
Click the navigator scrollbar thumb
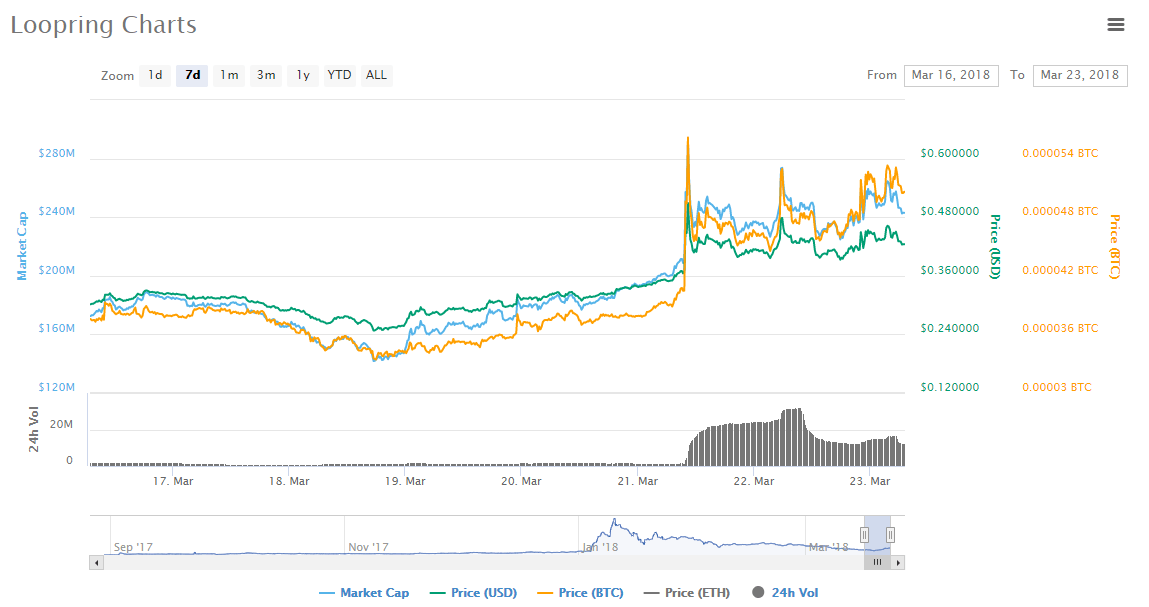click(x=877, y=562)
